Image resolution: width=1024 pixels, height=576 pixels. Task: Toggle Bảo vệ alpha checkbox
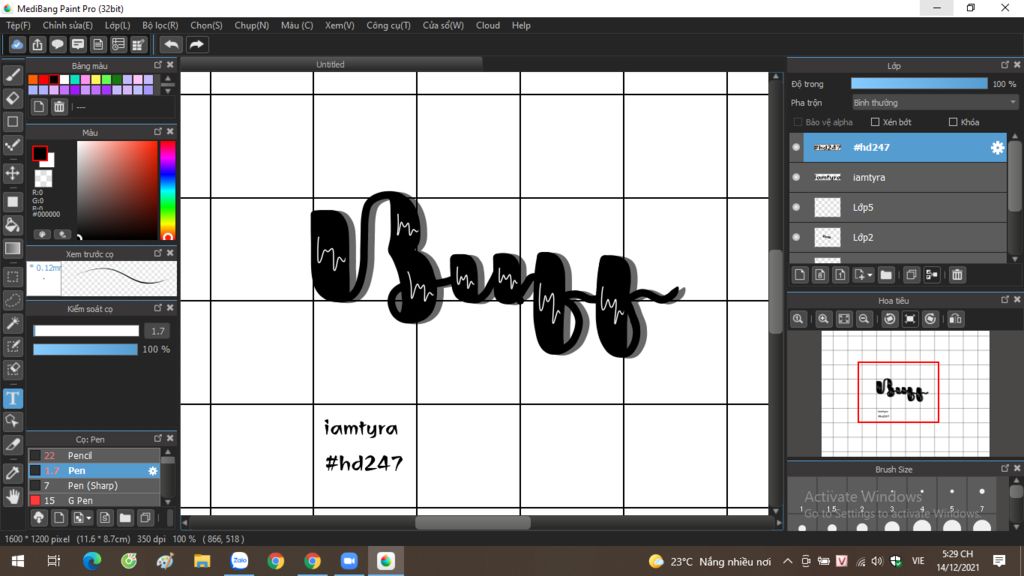[x=797, y=122]
